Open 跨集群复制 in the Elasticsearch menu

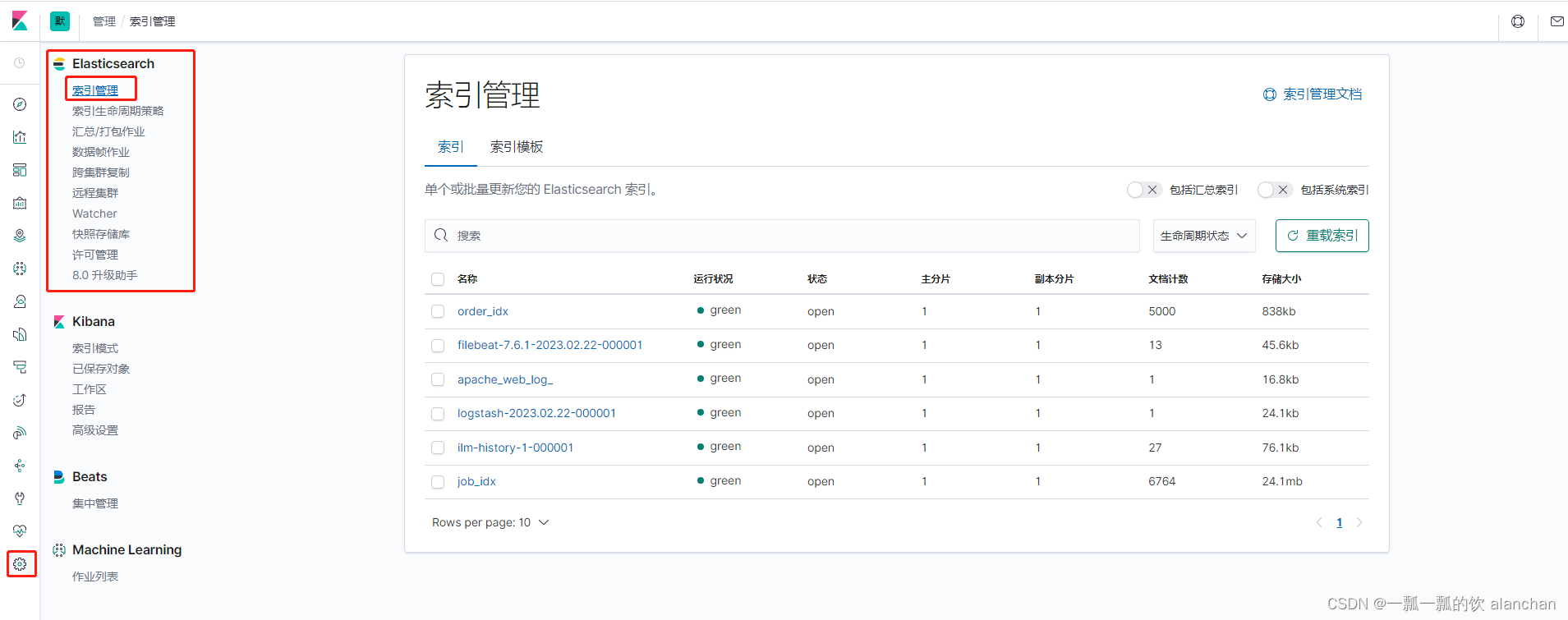pos(101,172)
